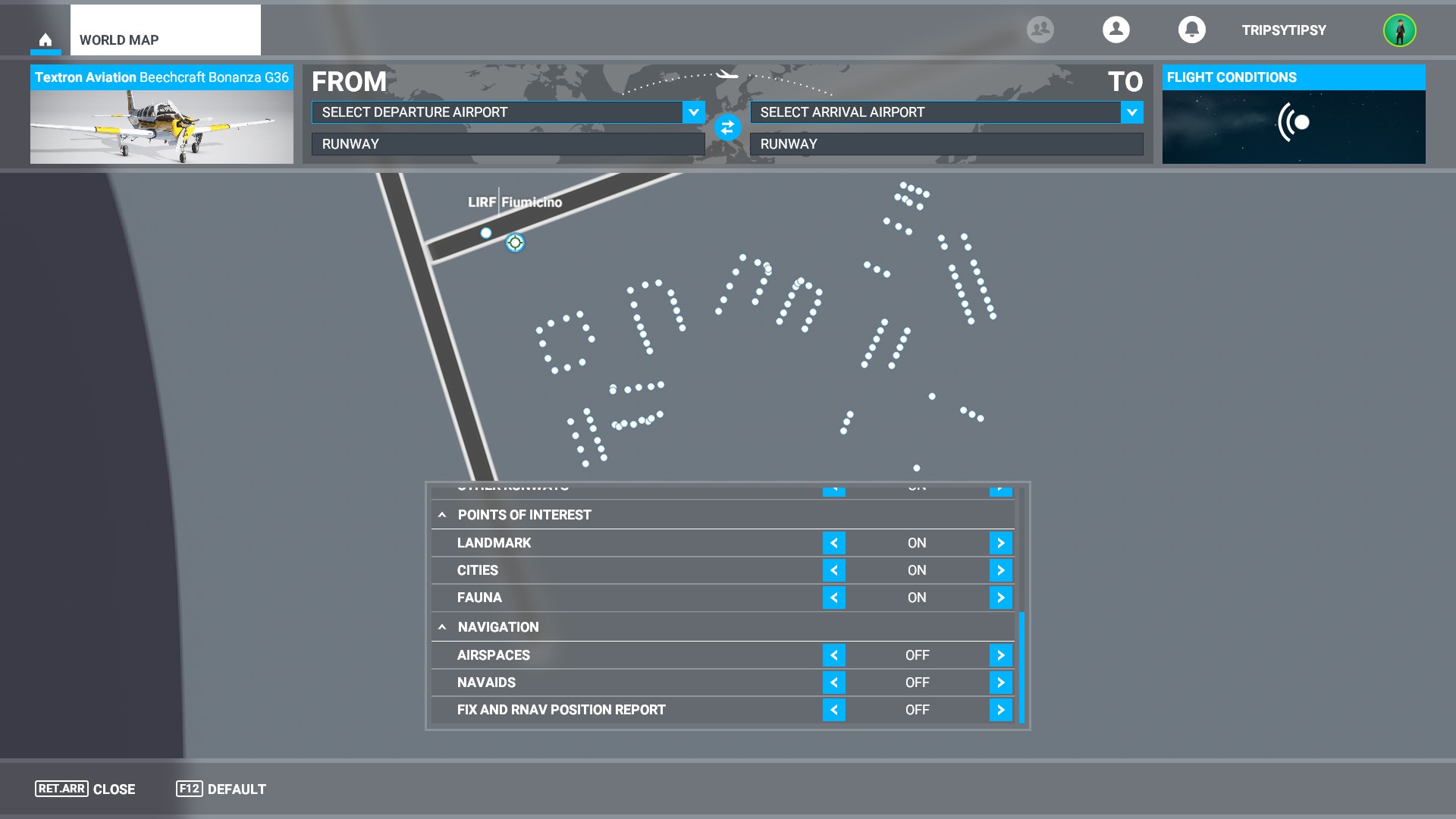Click the friends/social icon in top bar
This screenshot has height=819, width=1456.
1039,29
